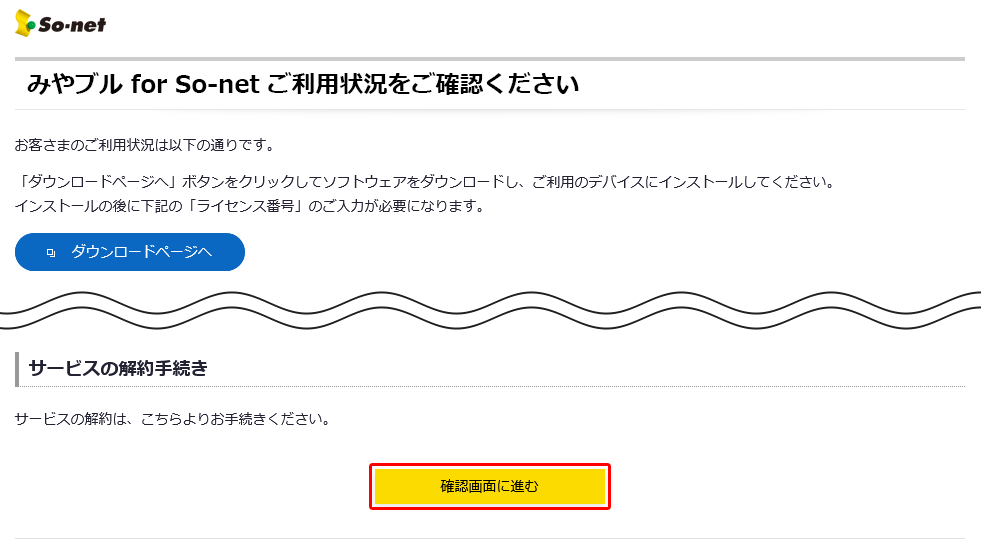Click the thin horizontal line below the confirm button

click(490, 538)
